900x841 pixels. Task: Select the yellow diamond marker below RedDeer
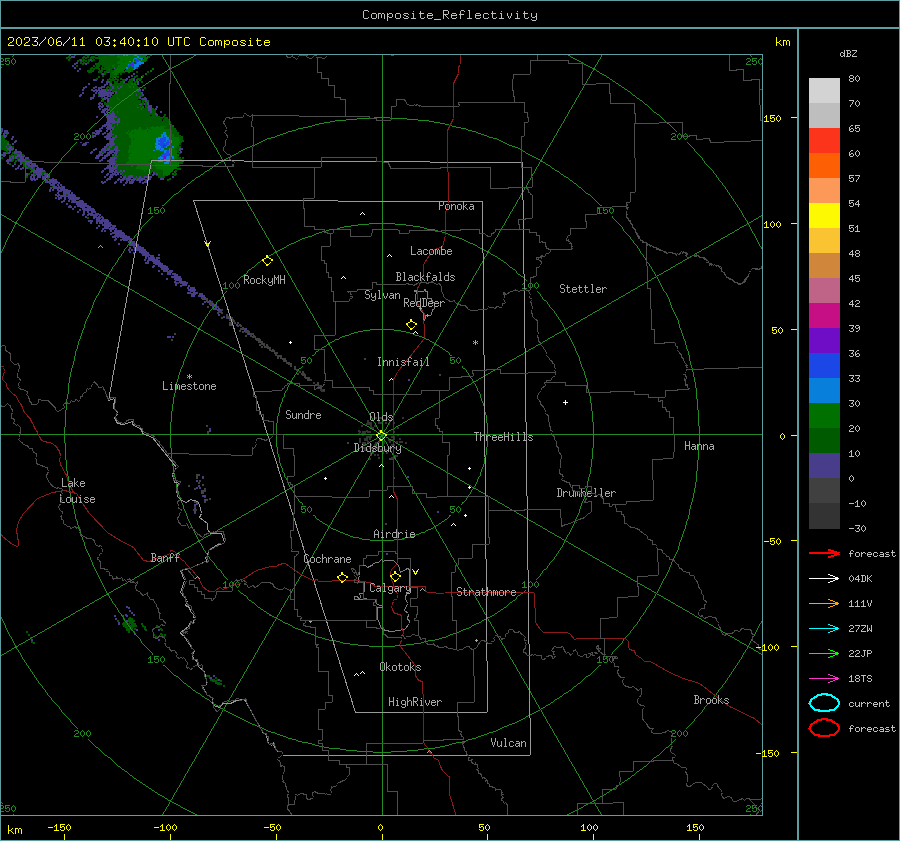click(x=412, y=325)
